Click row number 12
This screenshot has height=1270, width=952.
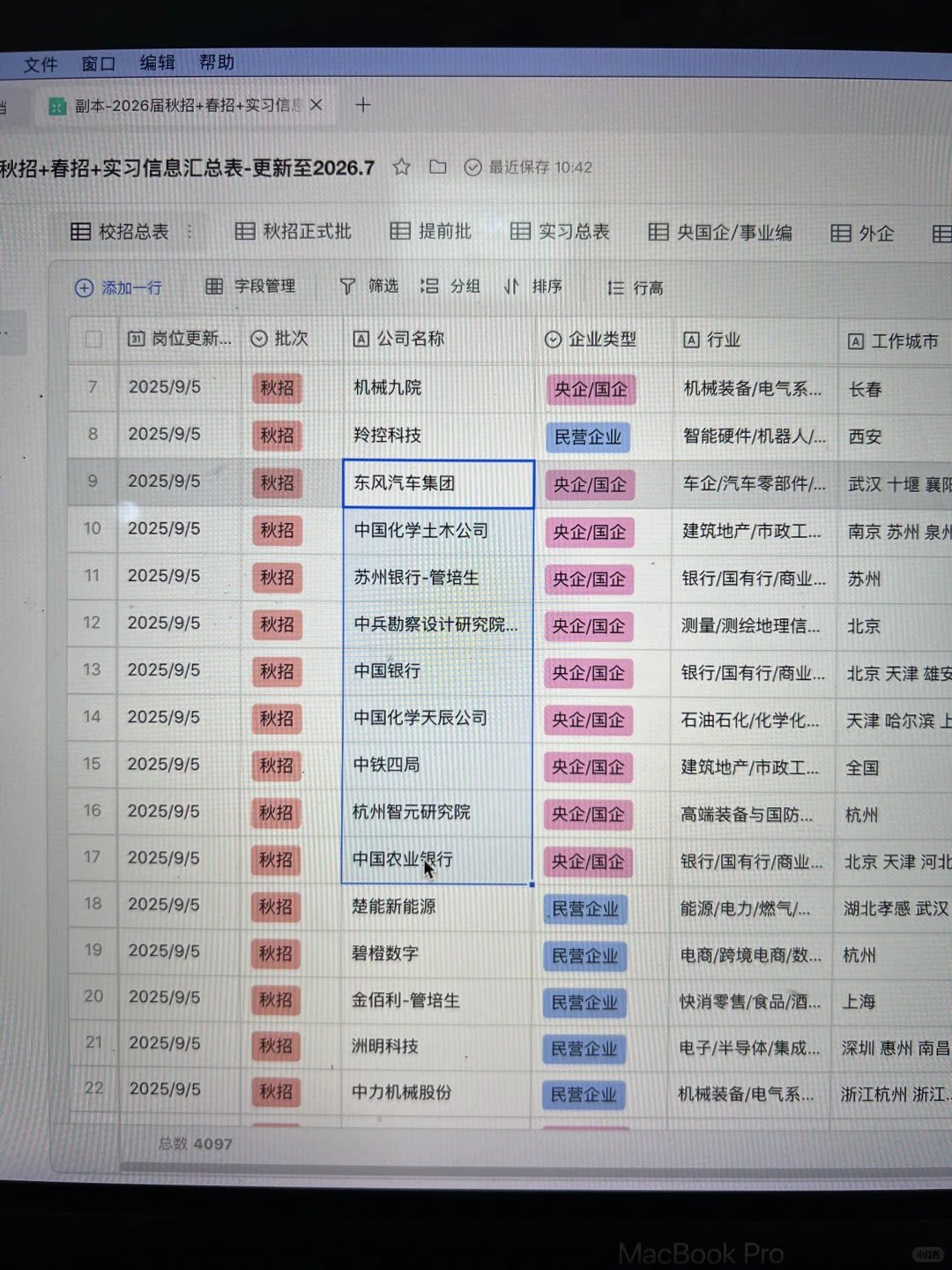tap(92, 623)
